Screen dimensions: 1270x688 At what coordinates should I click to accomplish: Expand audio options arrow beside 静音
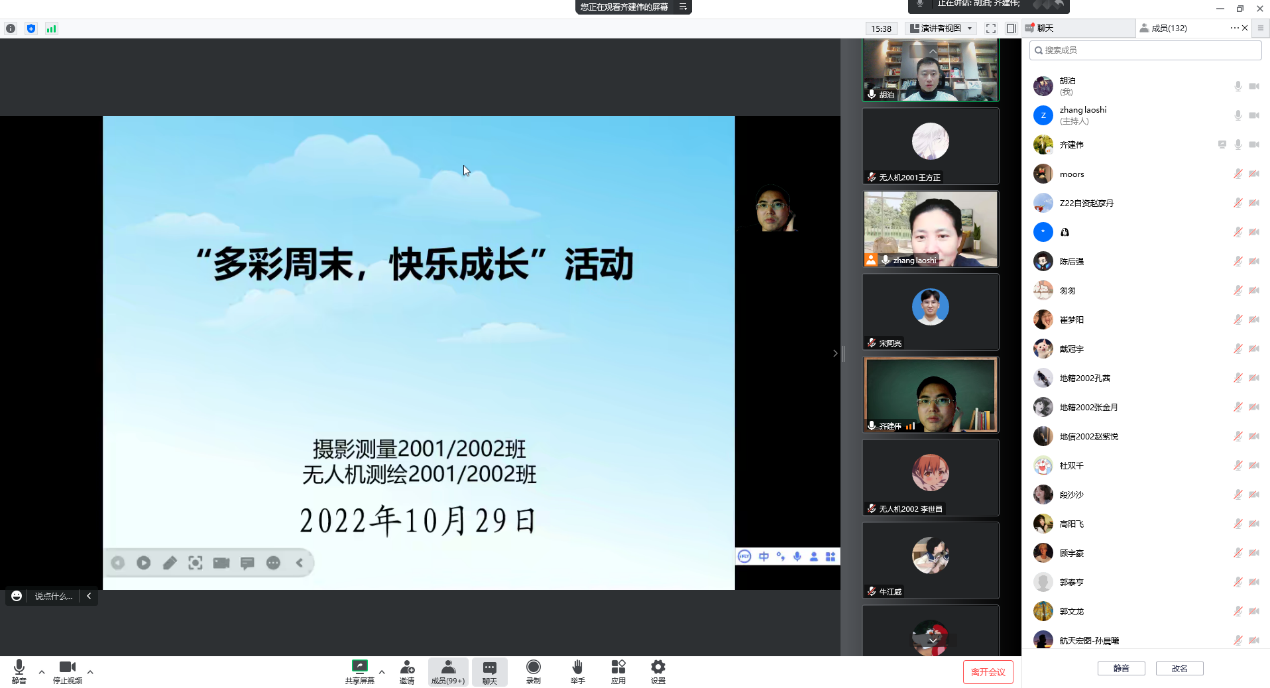[x=41, y=671]
